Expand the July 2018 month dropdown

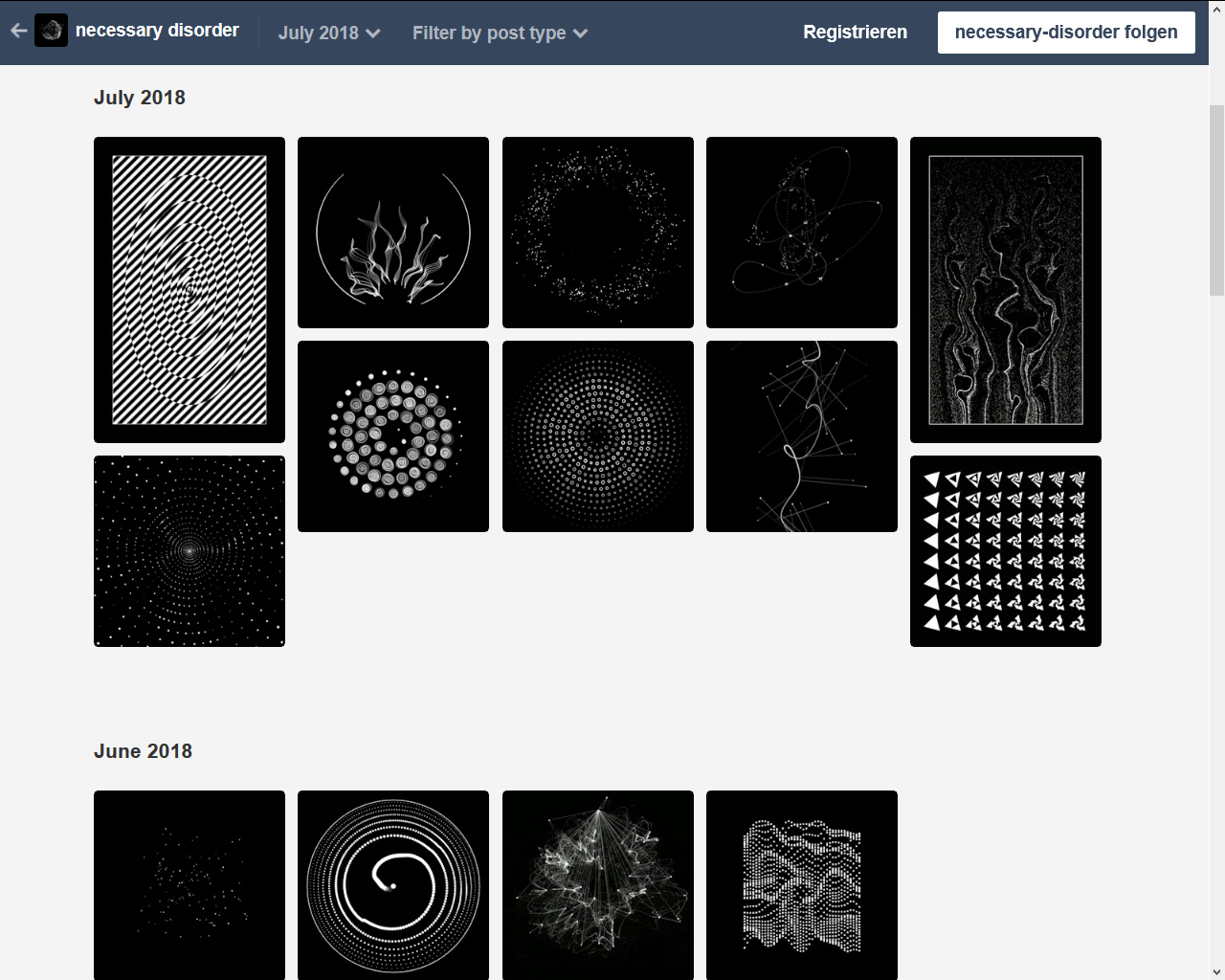tap(328, 33)
